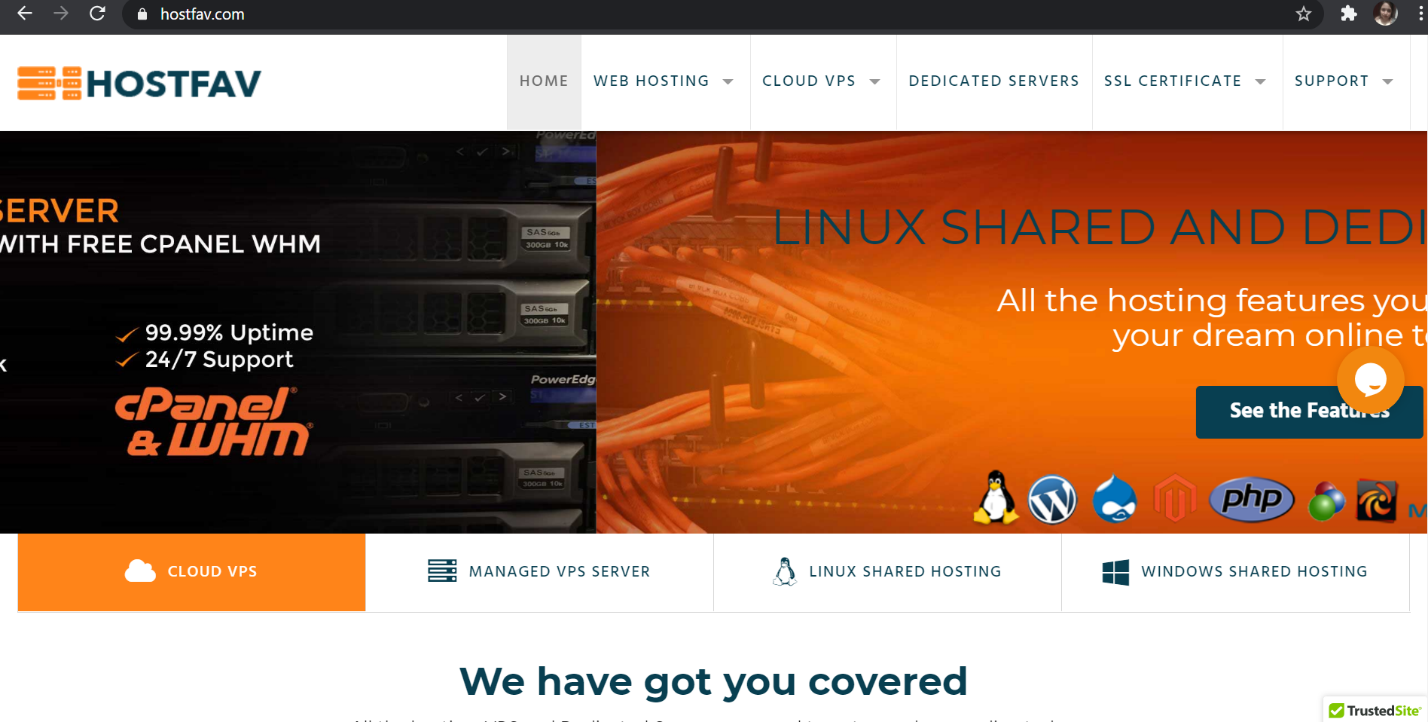The height and width of the screenshot is (722, 1428).
Task: Click the PHP logo in banner
Action: click(1252, 500)
